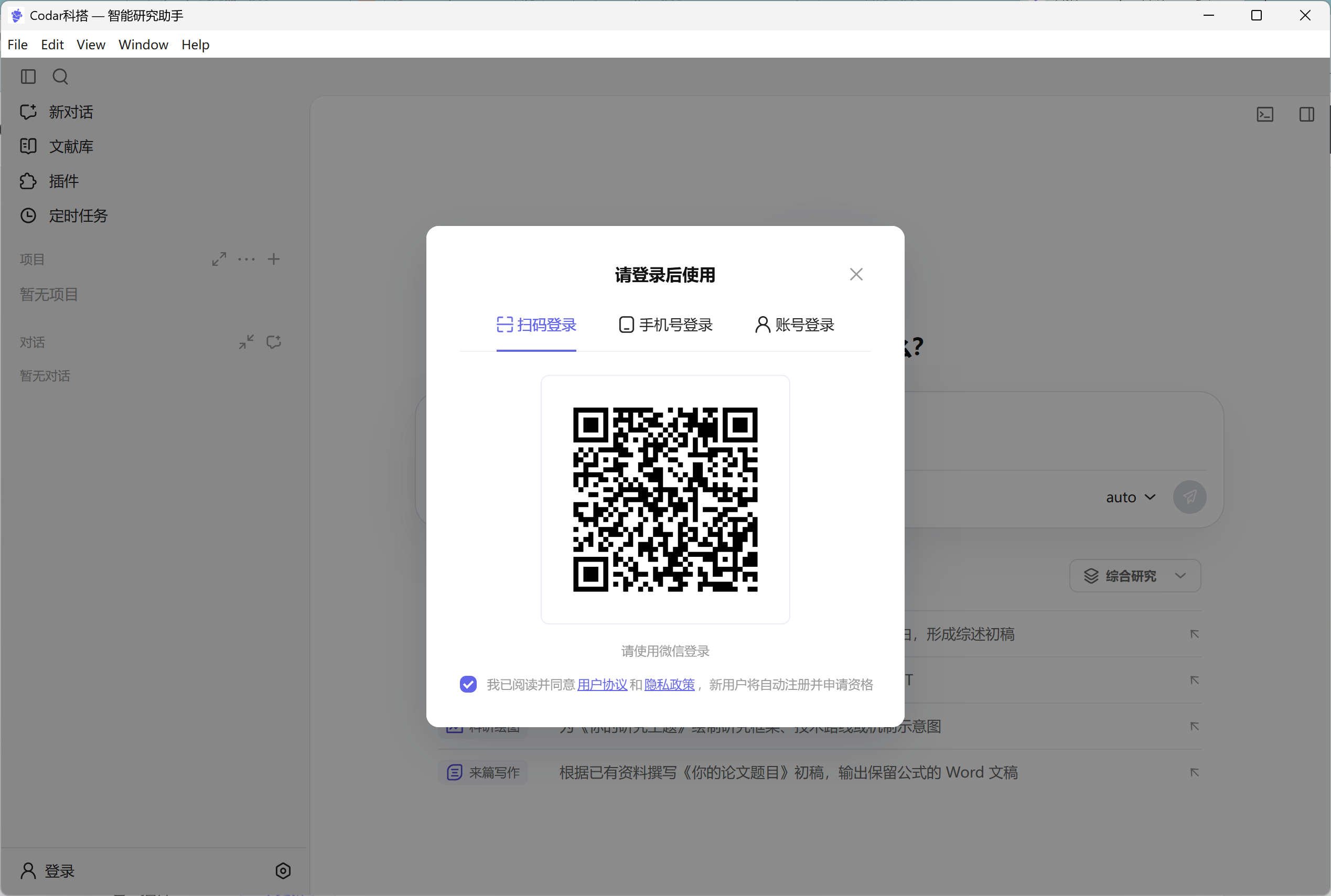Add a new project with plus icon
1331x896 pixels.
tap(274, 260)
